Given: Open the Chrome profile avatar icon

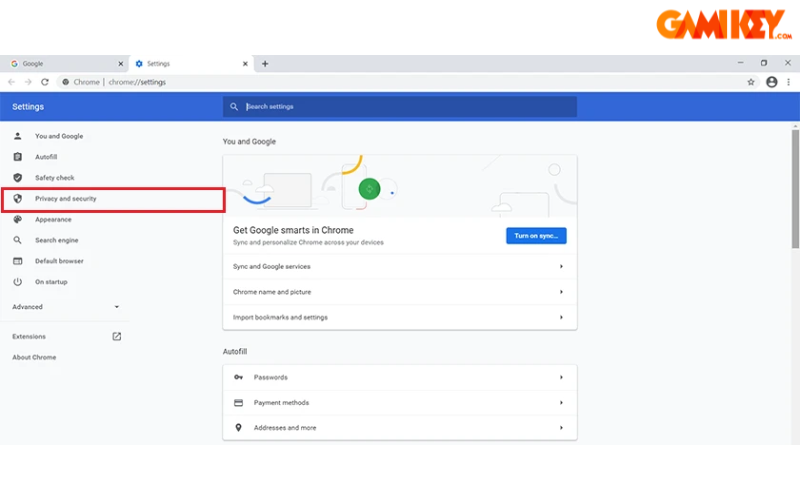Looking at the screenshot, I should tap(771, 82).
